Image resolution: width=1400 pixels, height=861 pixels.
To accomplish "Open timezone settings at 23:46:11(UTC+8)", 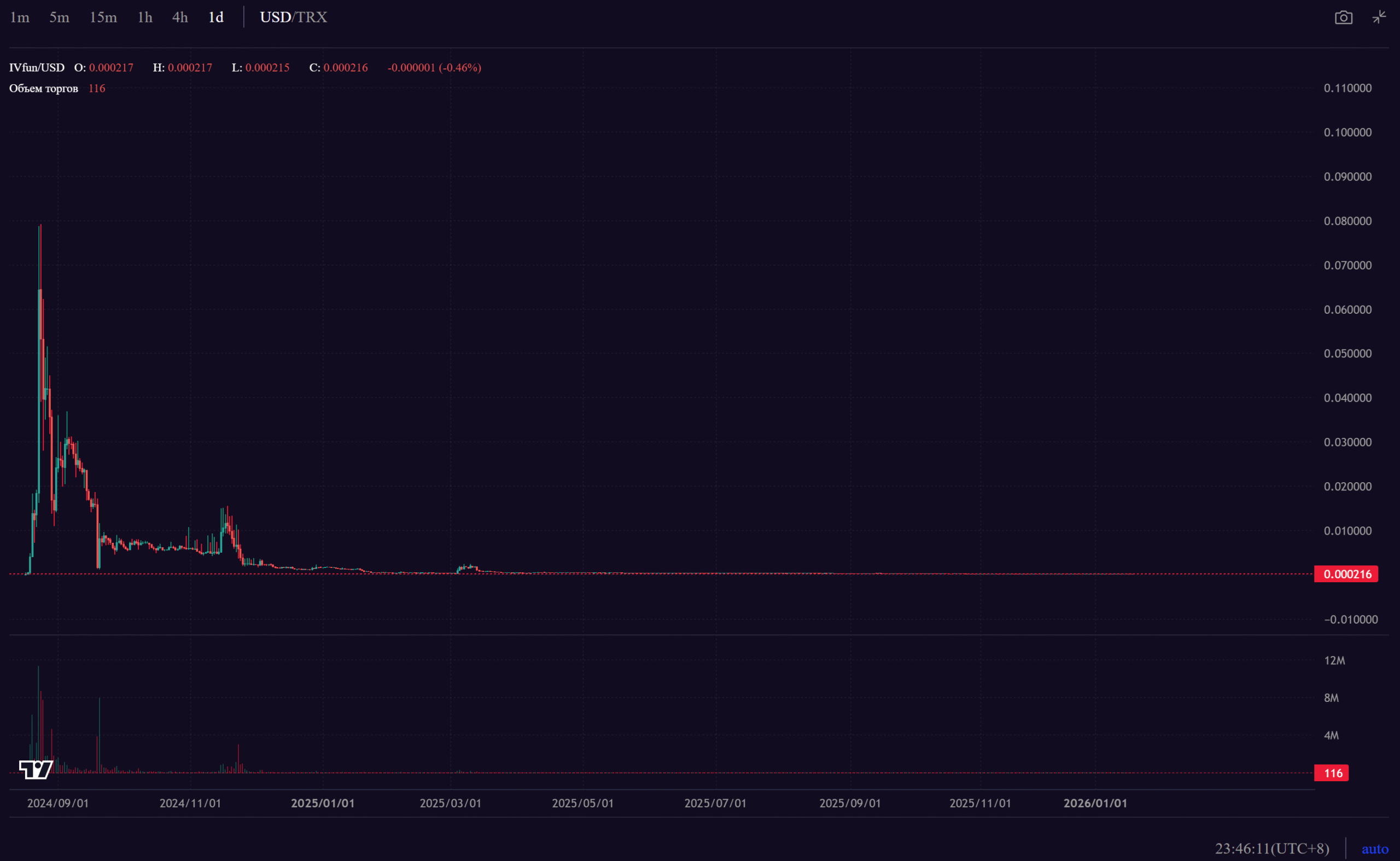I will tap(1272, 848).
